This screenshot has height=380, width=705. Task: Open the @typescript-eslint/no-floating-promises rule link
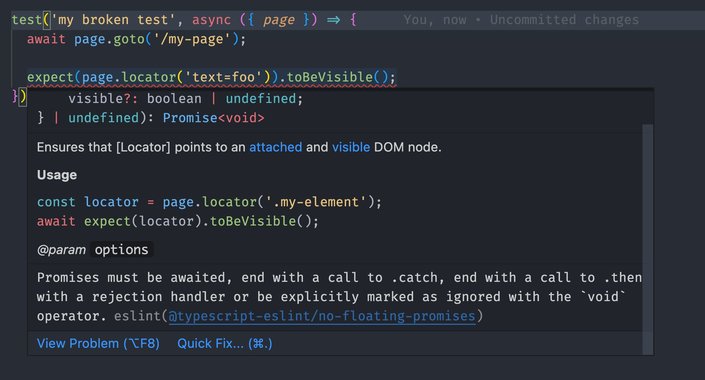(322, 316)
